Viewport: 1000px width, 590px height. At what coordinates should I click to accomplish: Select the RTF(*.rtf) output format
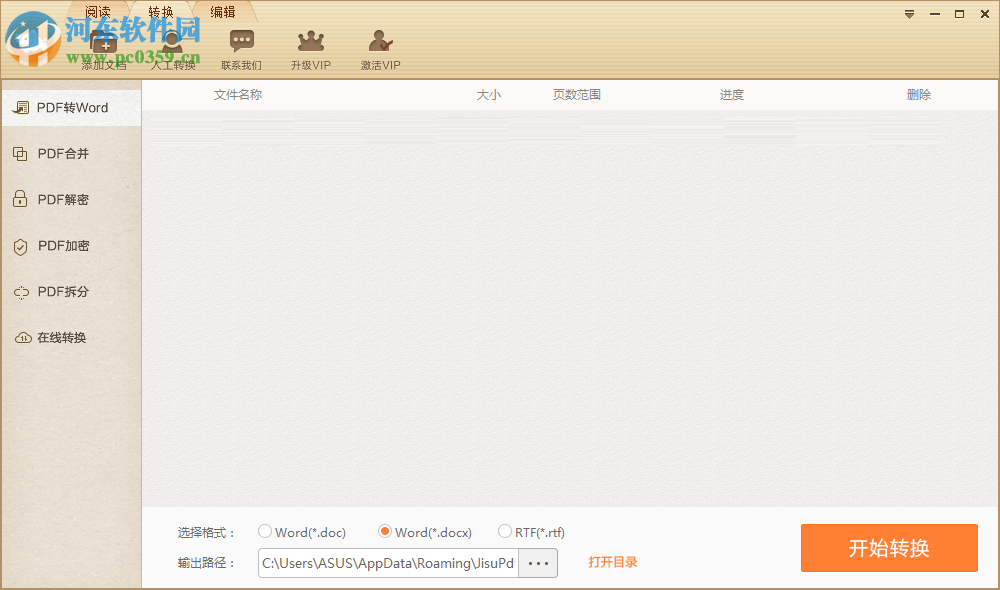(505, 532)
